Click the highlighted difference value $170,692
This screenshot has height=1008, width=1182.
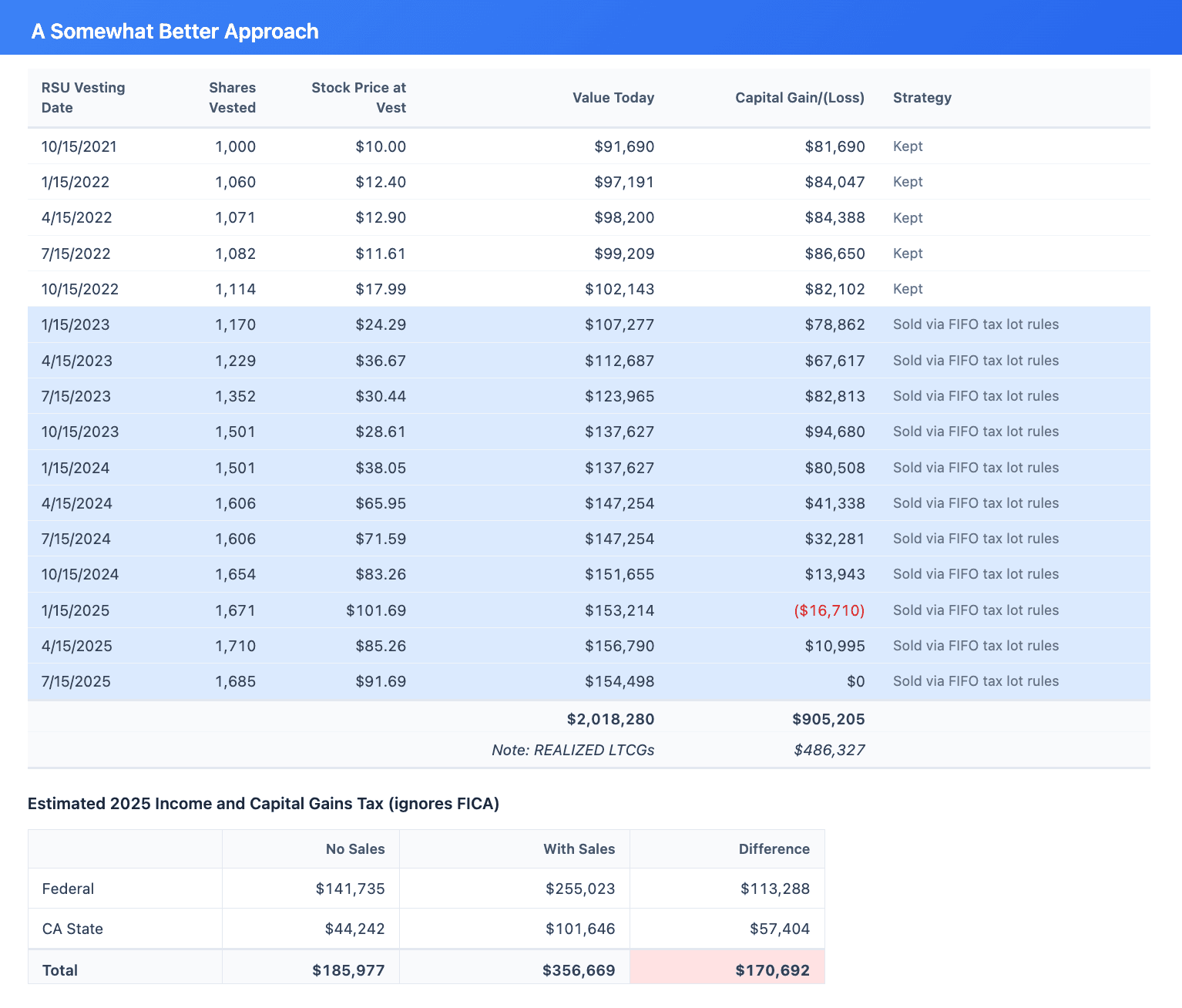click(774, 969)
